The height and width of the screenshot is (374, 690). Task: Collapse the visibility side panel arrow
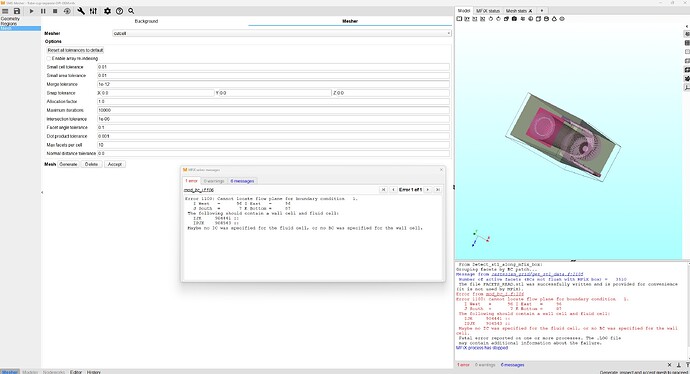687,26
